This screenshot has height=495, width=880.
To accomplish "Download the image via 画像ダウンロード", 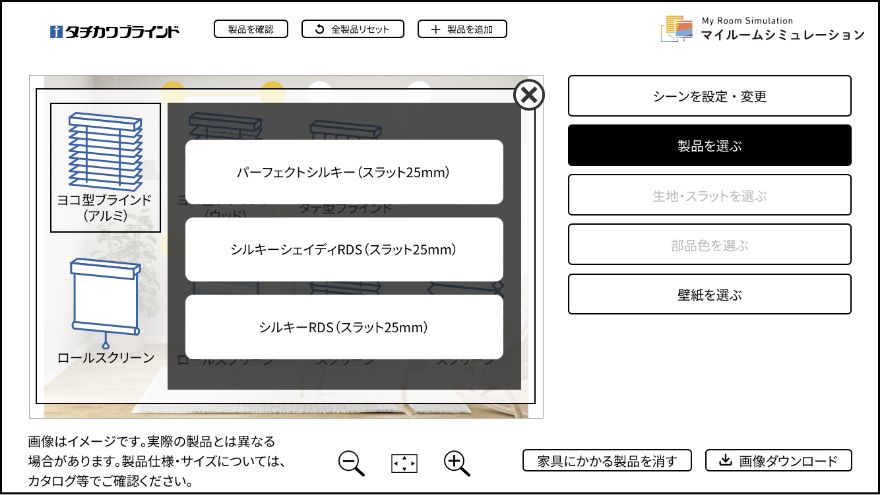I will (778, 461).
